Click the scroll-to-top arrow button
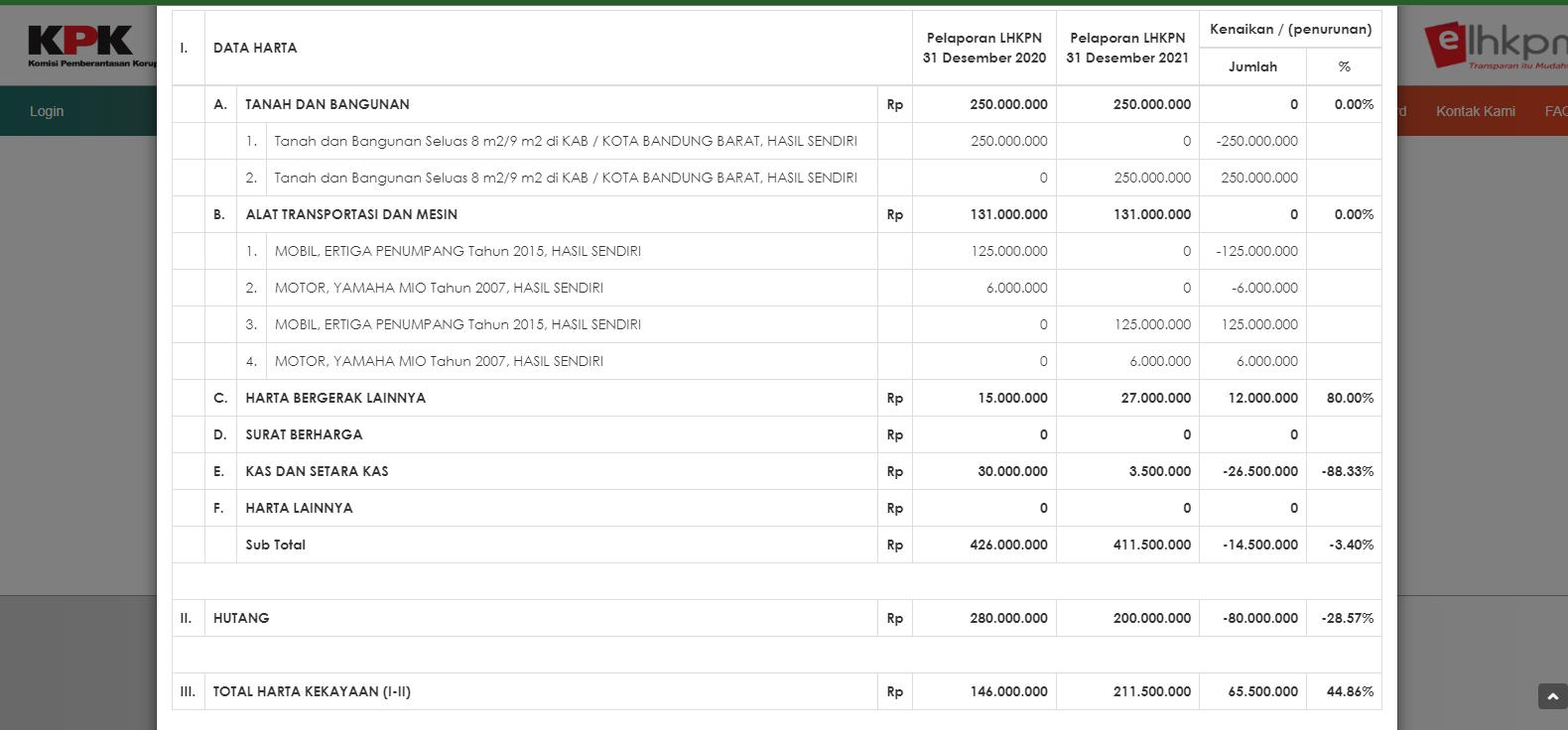 point(1552,696)
